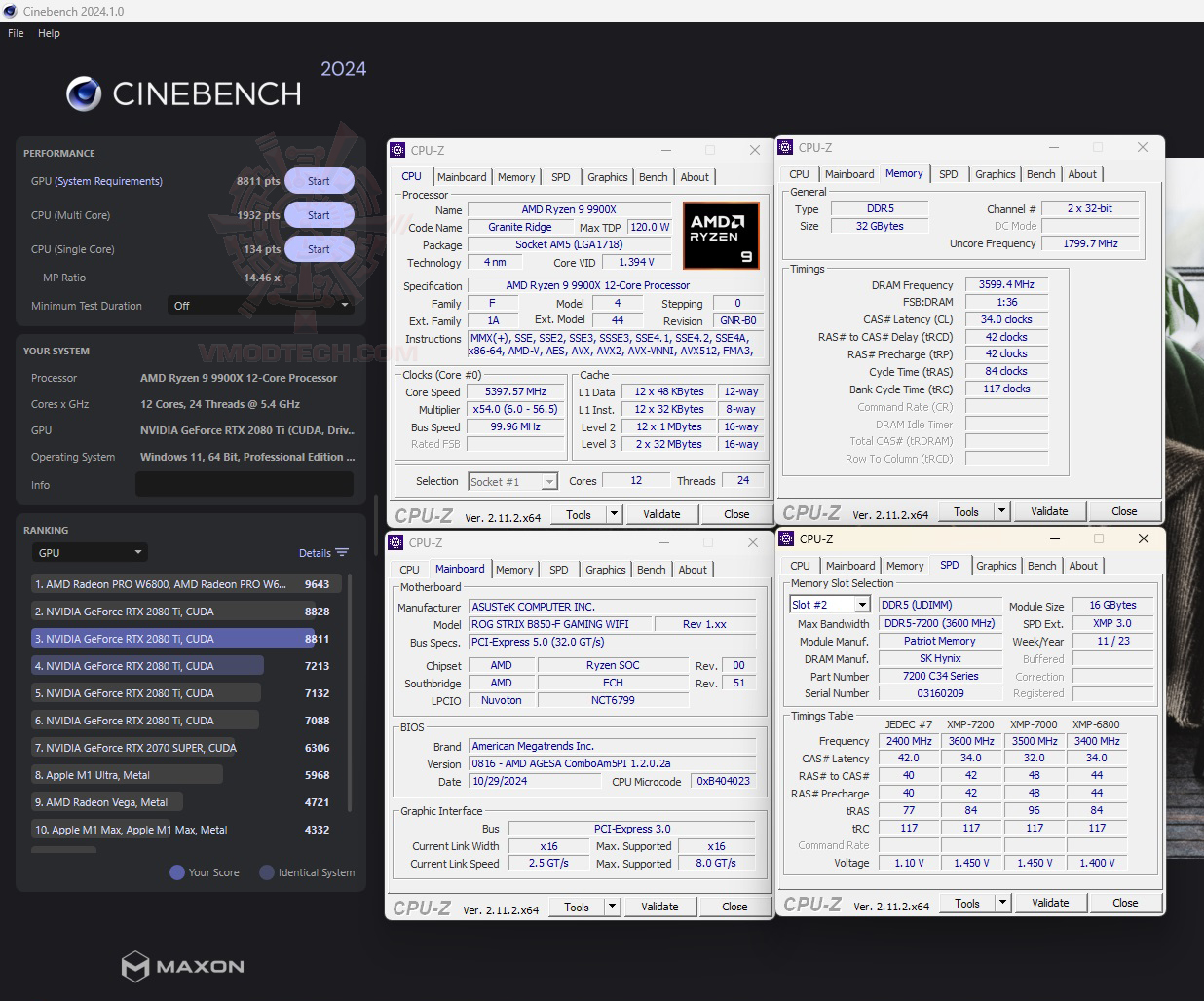The image size is (1204, 1001).
Task: Open the Minimum Test Duration dropdown
Action: pos(263,305)
